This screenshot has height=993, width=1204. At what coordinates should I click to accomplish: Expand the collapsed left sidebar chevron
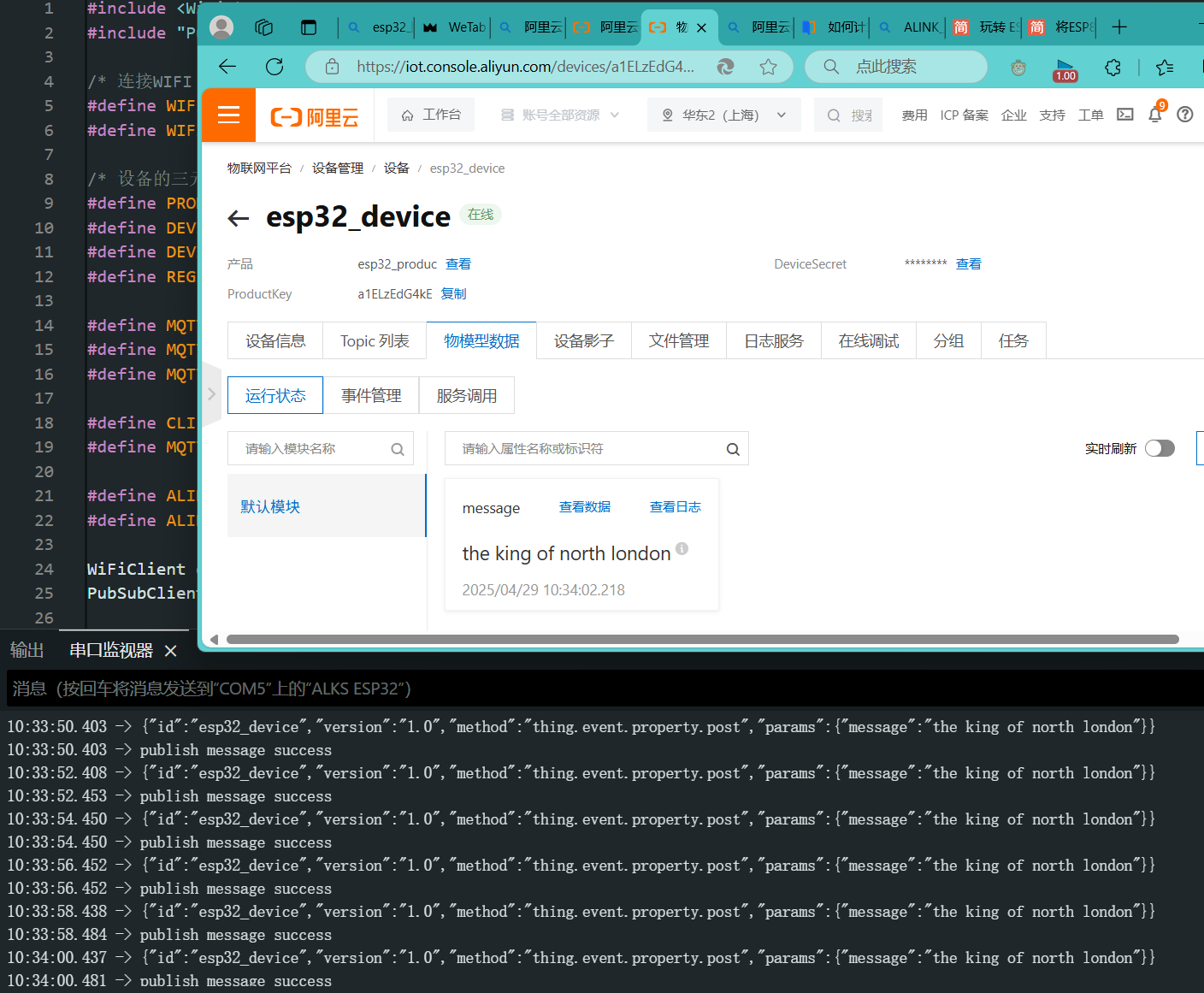[x=211, y=394]
